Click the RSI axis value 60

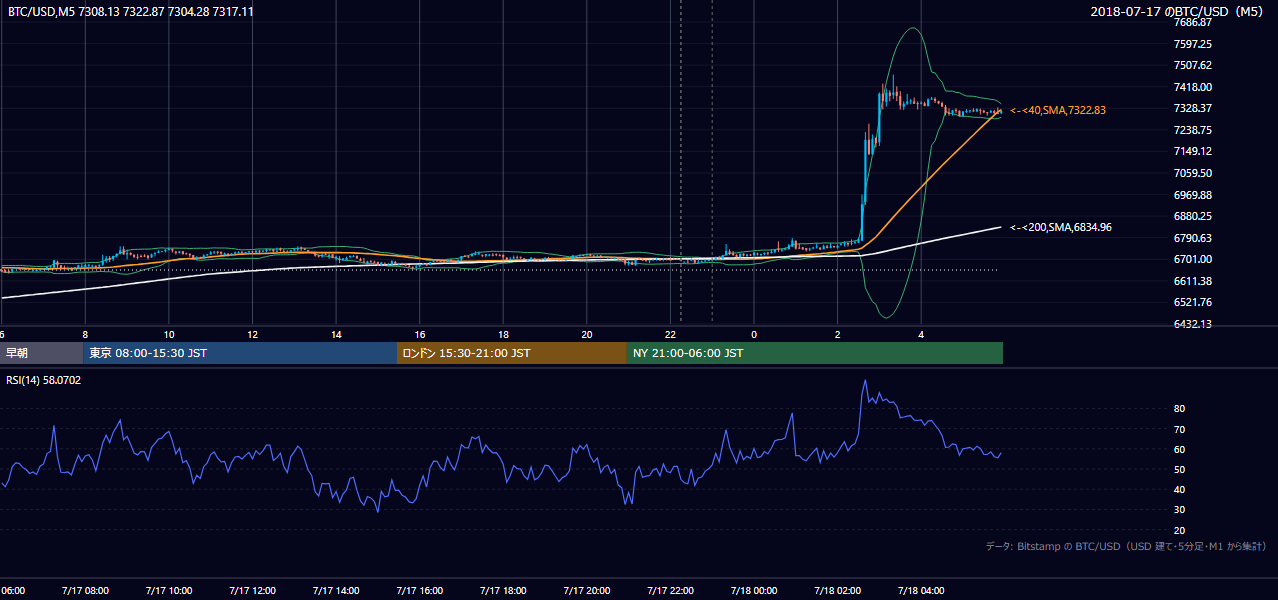[x=1180, y=449]
